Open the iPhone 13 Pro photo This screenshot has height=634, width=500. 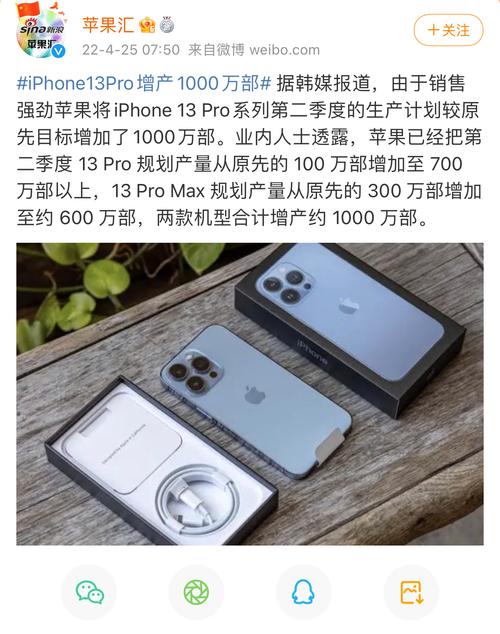coord(250,394)
